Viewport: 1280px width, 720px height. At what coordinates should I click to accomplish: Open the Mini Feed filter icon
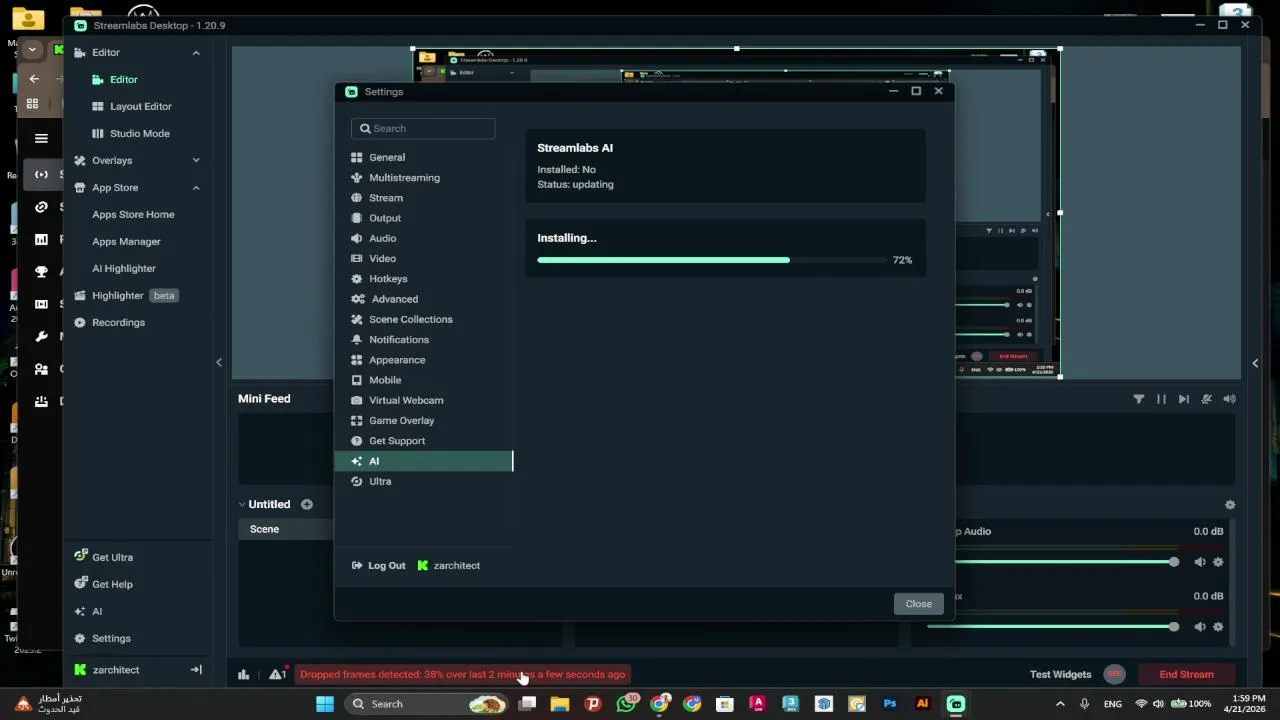(1138, 399)
